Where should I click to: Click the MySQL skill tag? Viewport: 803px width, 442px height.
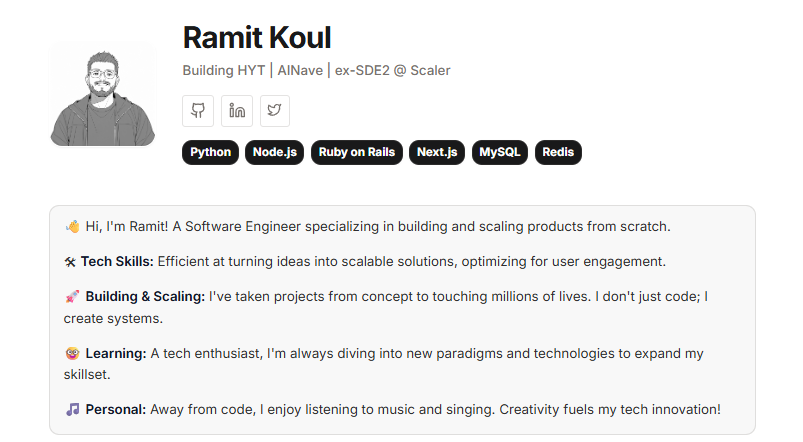tap(500, 153)
